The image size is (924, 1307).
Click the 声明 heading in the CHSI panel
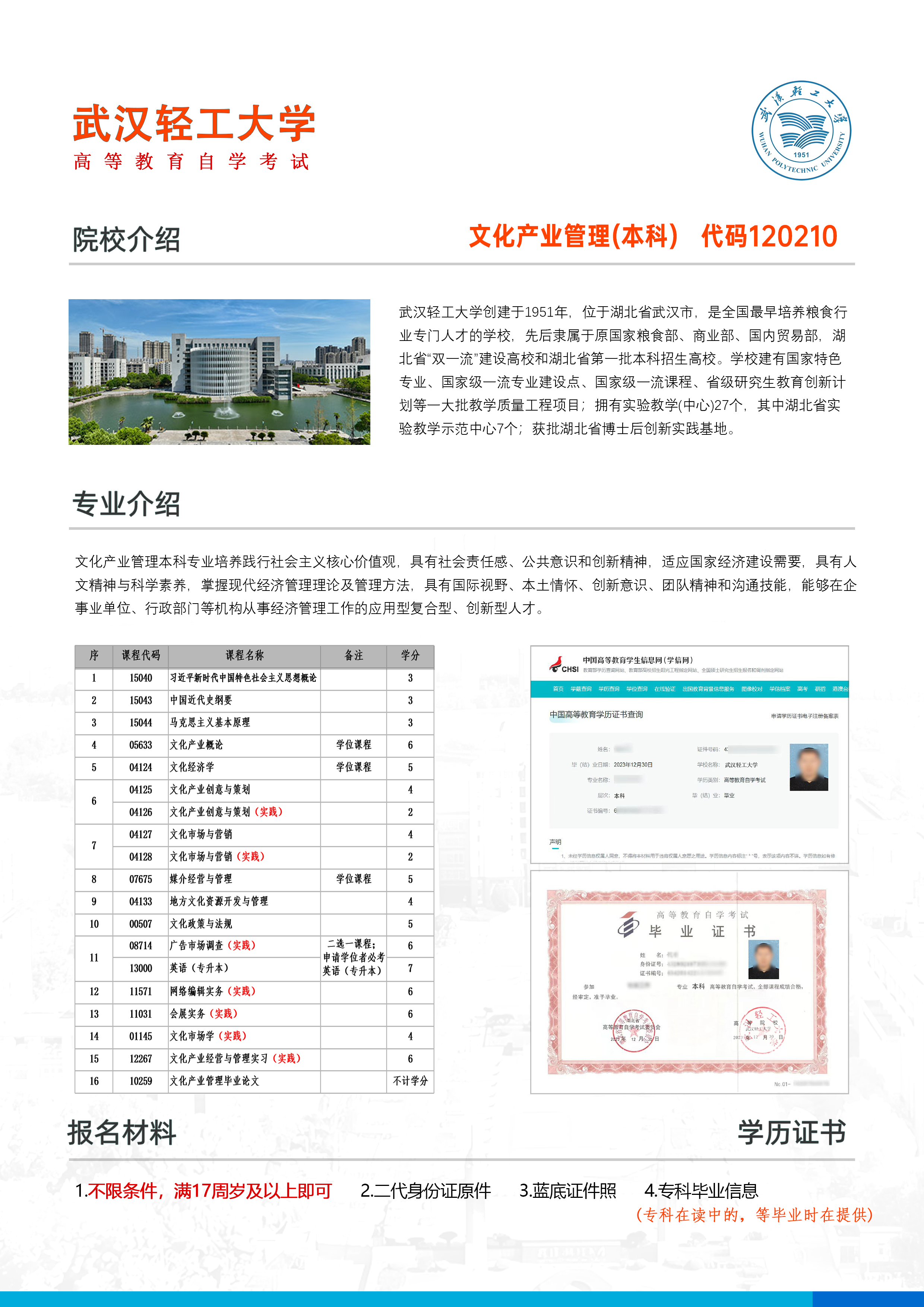555,841
